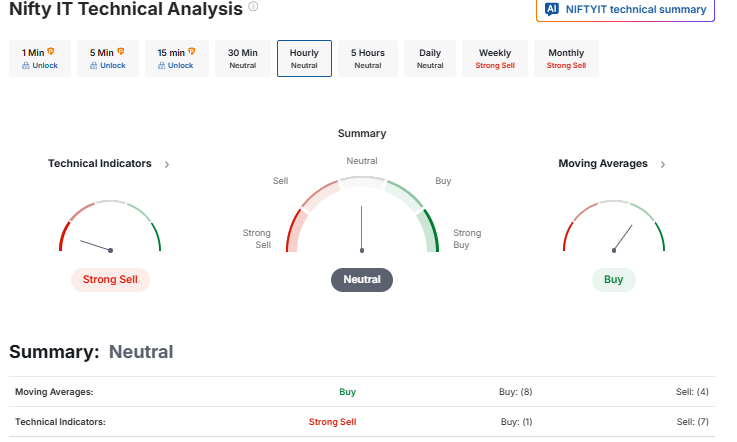Click the AI icon in technical summary button
Image resolution: width=737 pixels, height=442 pixels.
click(552, 9)
